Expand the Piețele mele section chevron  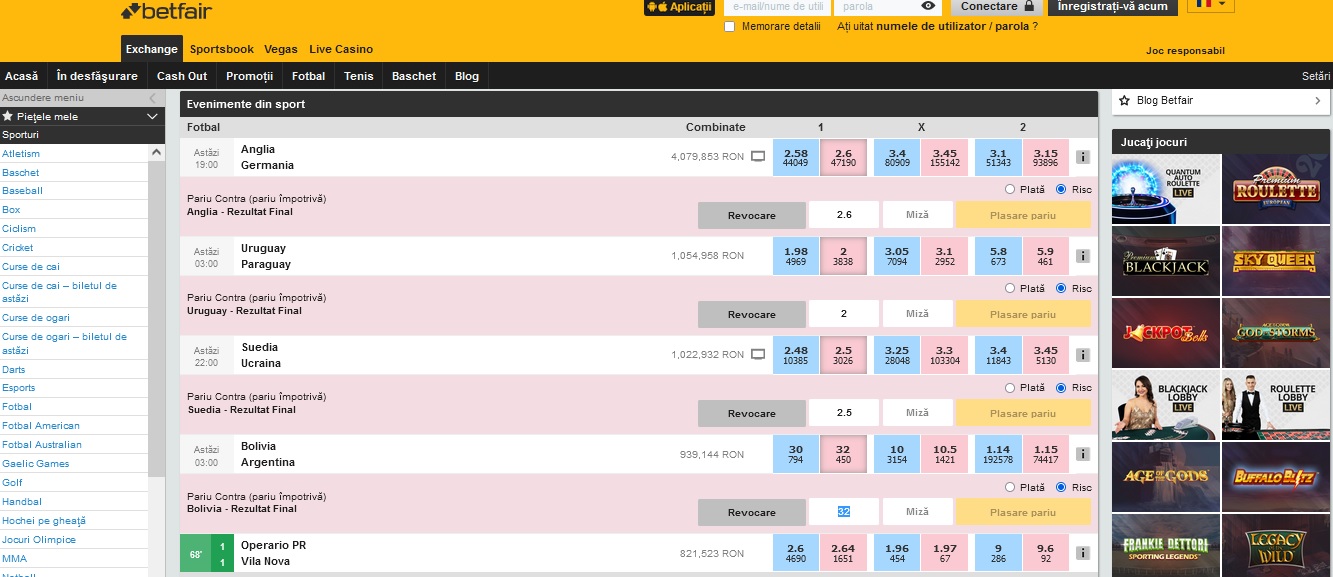152,116
